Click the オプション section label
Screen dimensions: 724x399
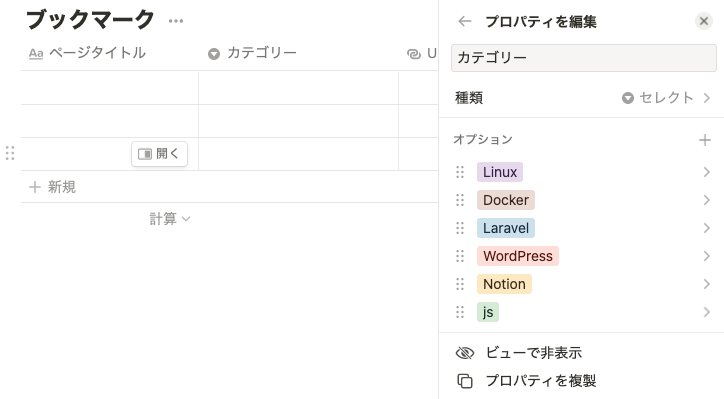pos(483,139)
